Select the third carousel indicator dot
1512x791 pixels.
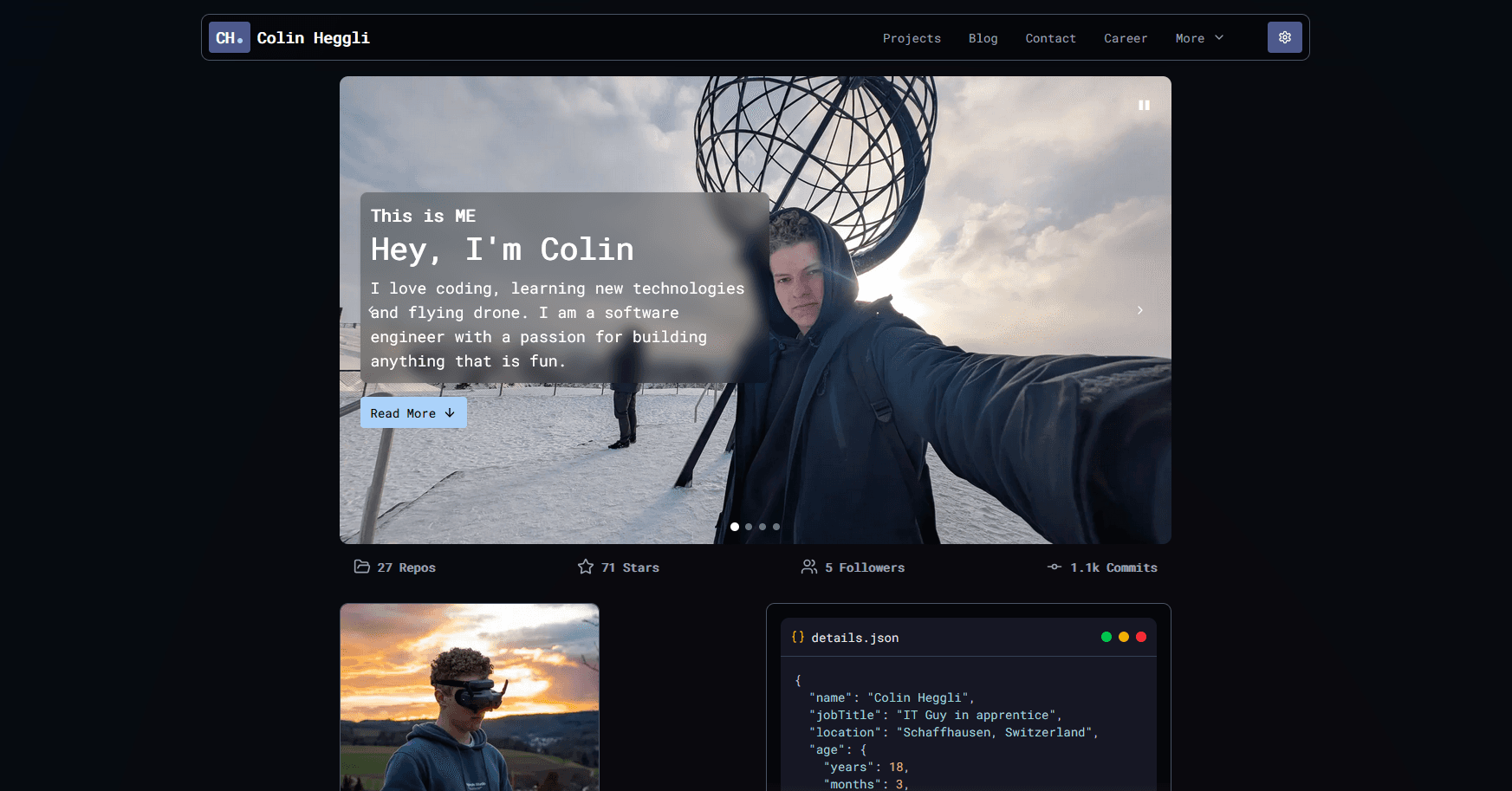click(x=762, y=527)
